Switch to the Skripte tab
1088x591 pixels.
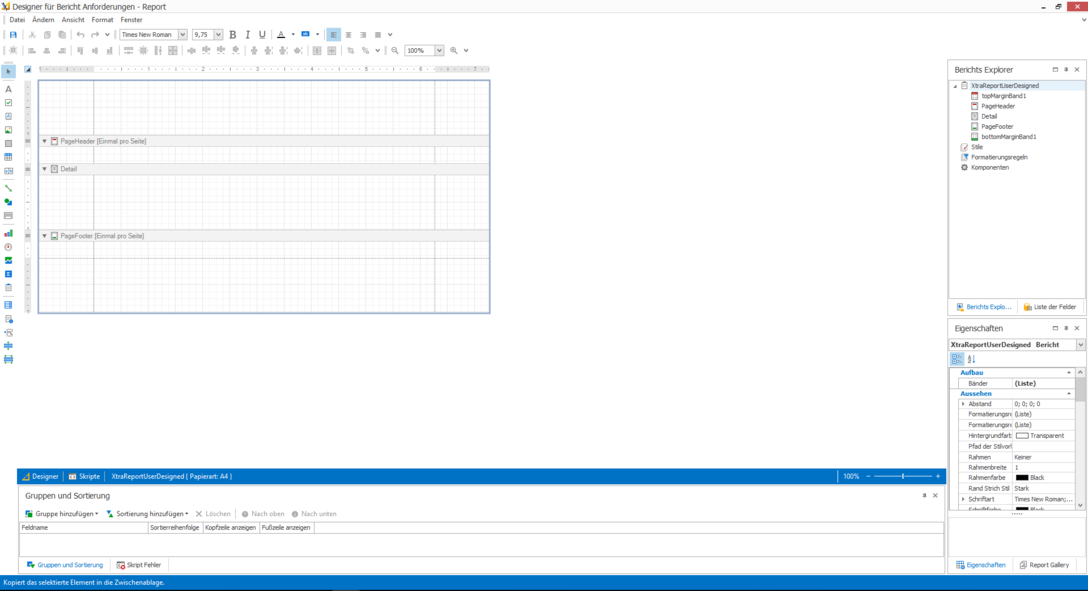pyautogui.click(x=85, y=477)
